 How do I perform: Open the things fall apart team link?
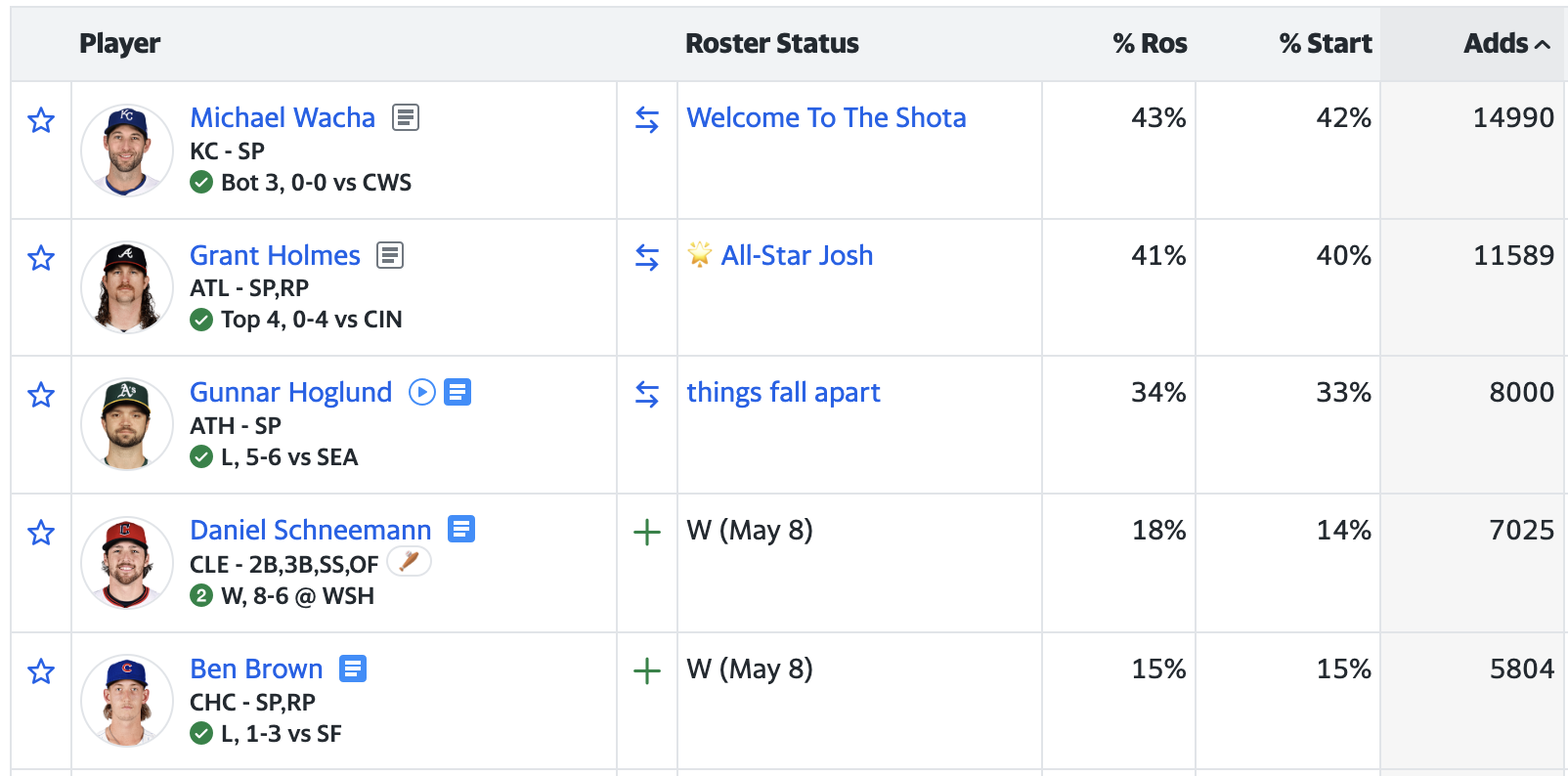(783, 392)
